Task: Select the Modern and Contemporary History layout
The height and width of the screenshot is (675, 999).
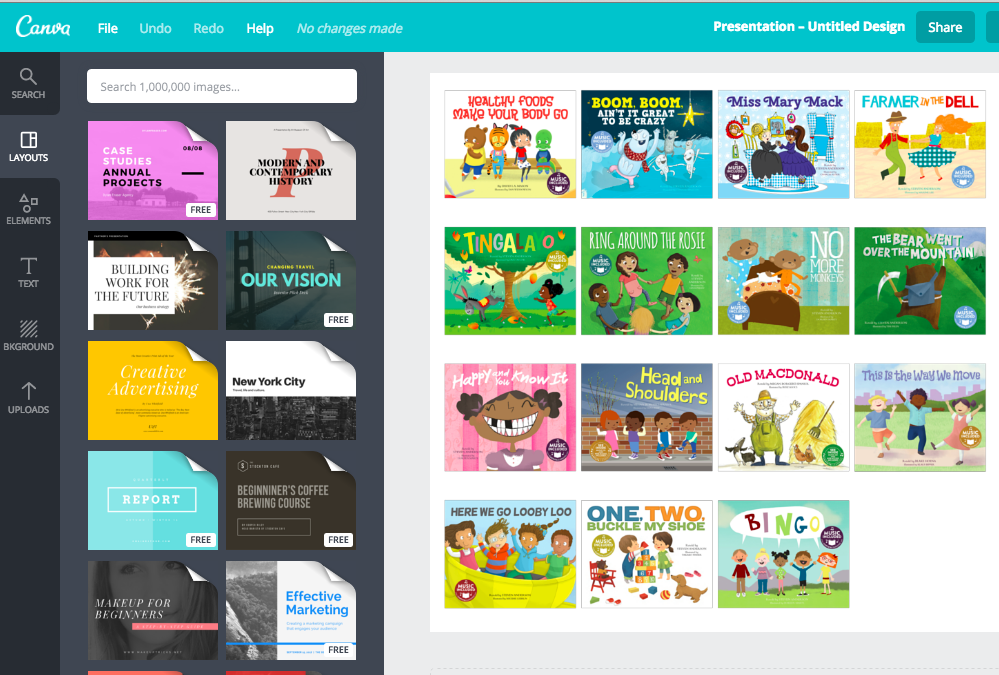Action: (291, 170)
